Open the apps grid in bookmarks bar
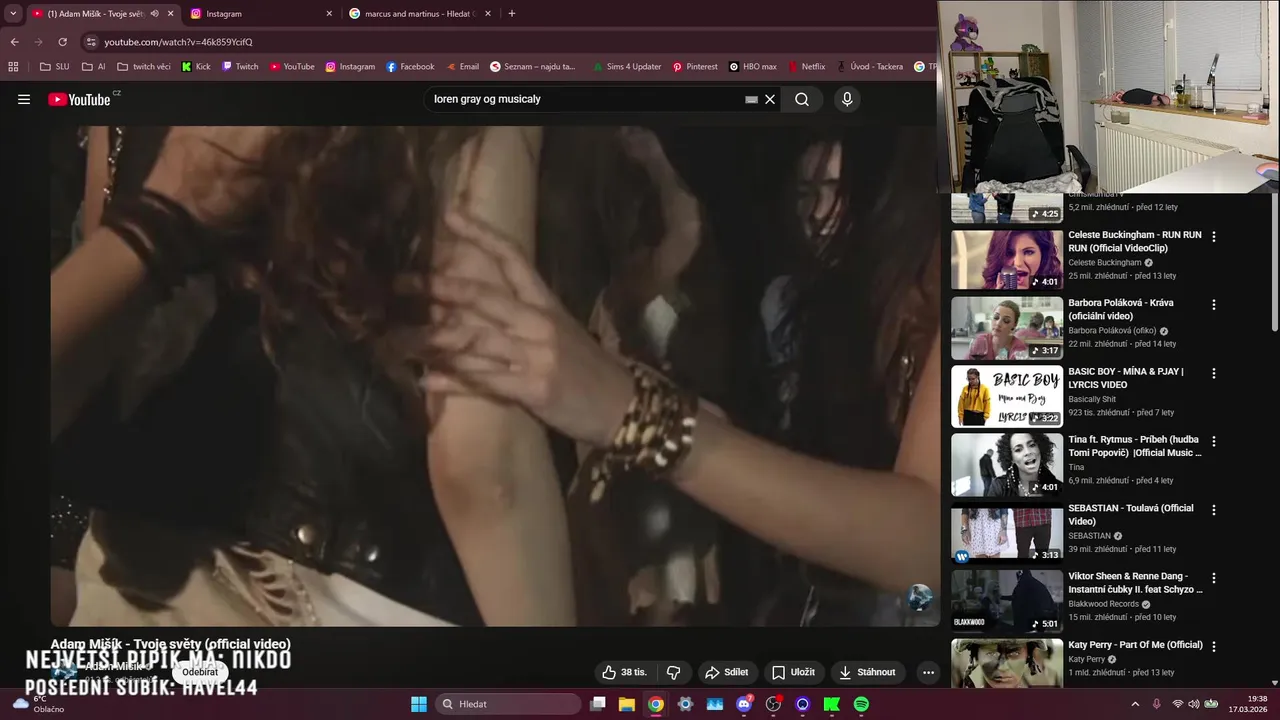 (x=13, y=67)
